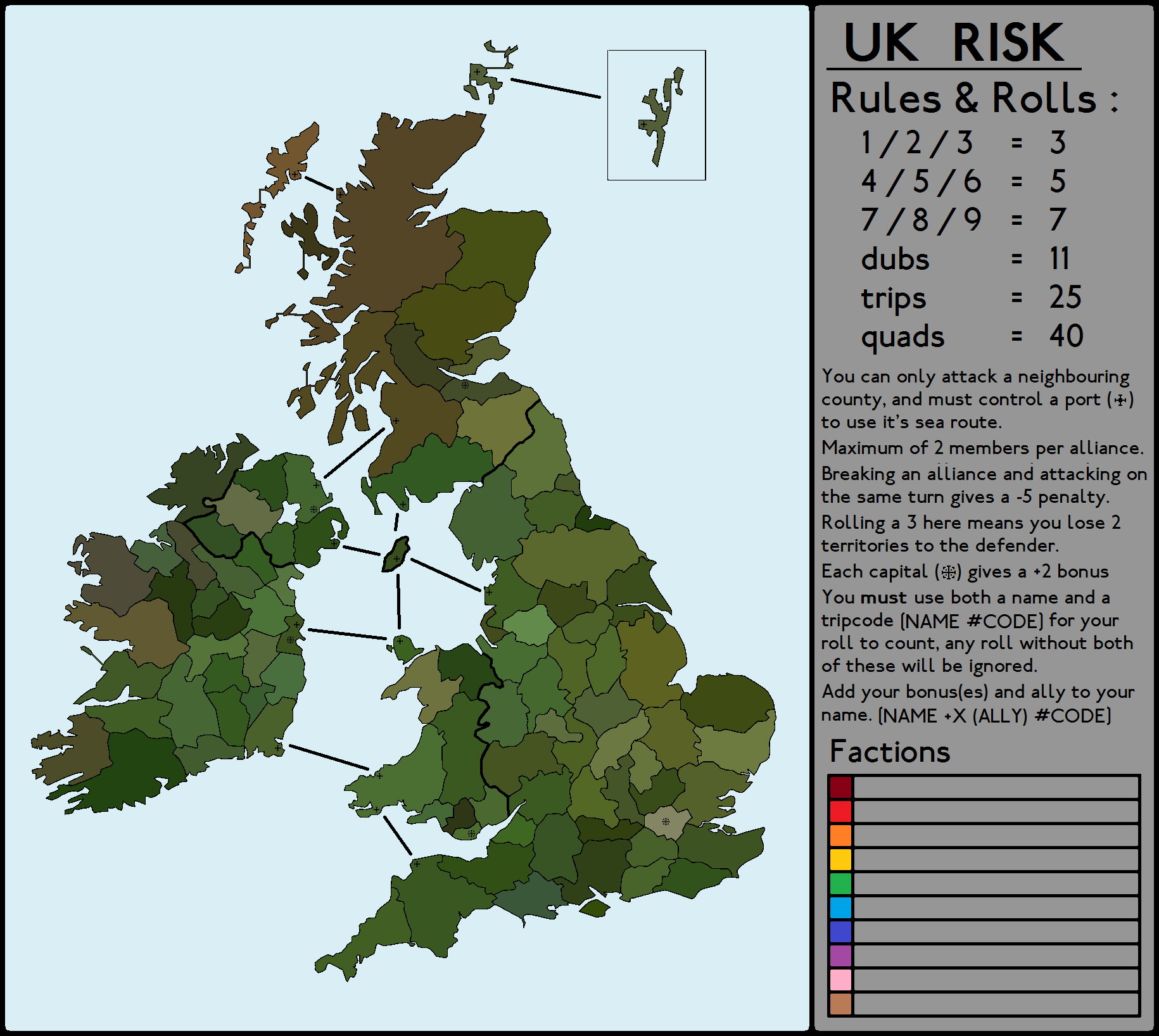The width and height of the screenshot is (1159, 1036).
Task: Choose the bright red faction swatch
Action: tap(840, 812)
